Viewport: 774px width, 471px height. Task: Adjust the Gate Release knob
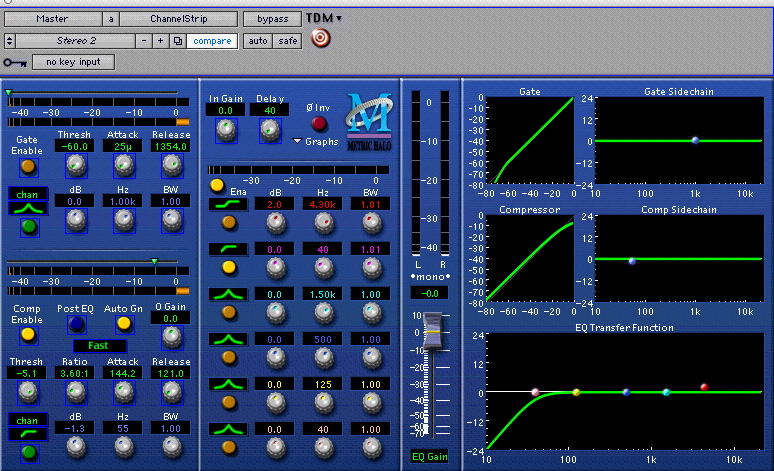pos(171,165)
